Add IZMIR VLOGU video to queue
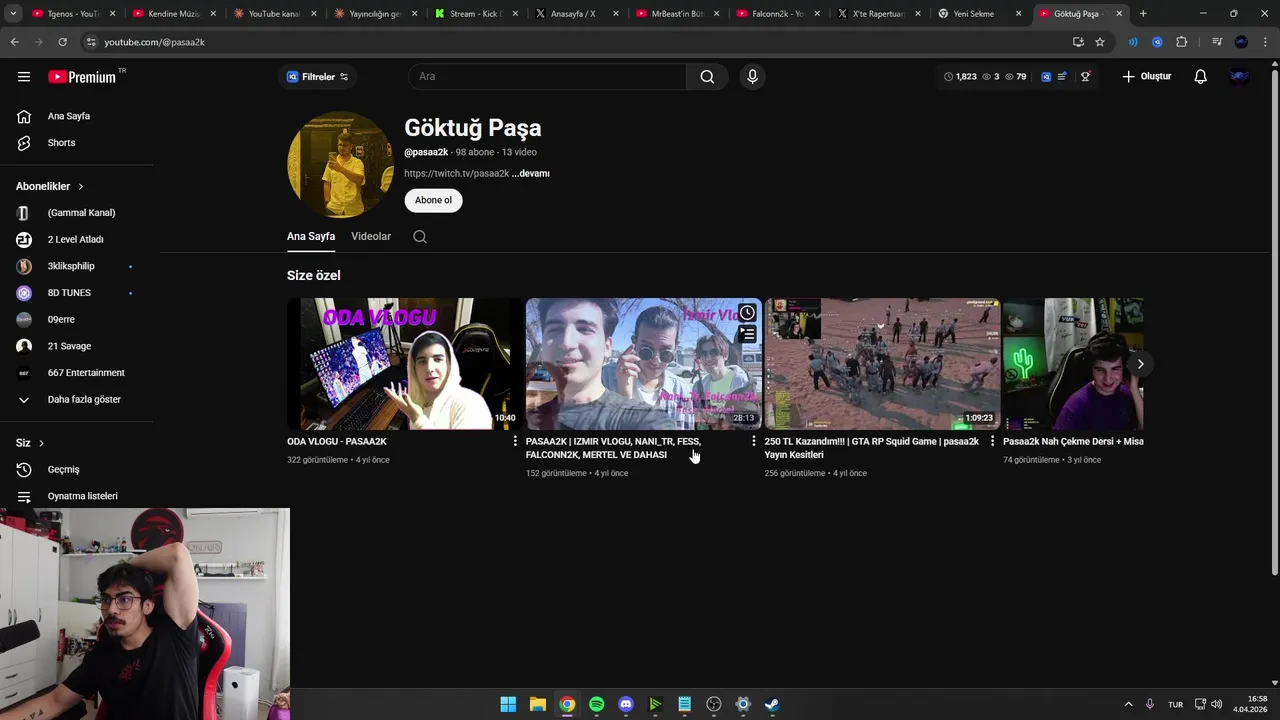This screenshot has height=720, width=1280. tap(747, 334)
